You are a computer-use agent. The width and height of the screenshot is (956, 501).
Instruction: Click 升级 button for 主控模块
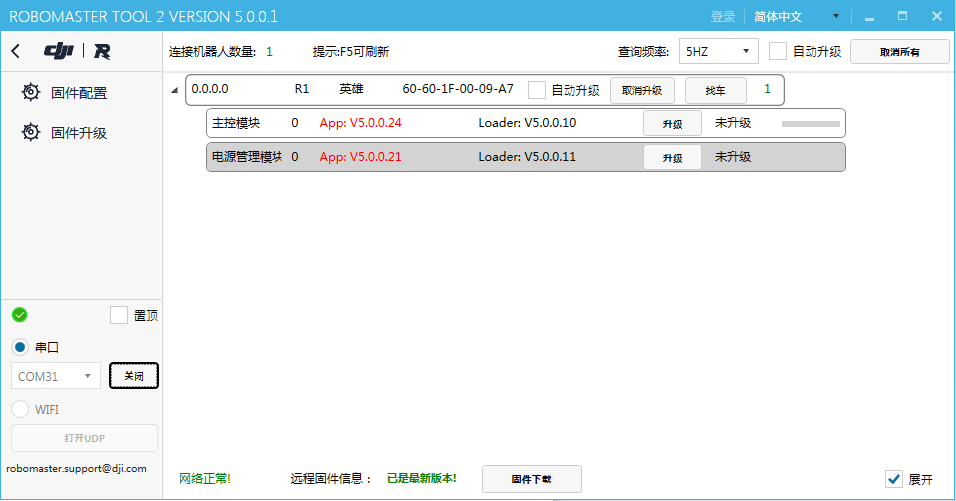tap(672, 124)
